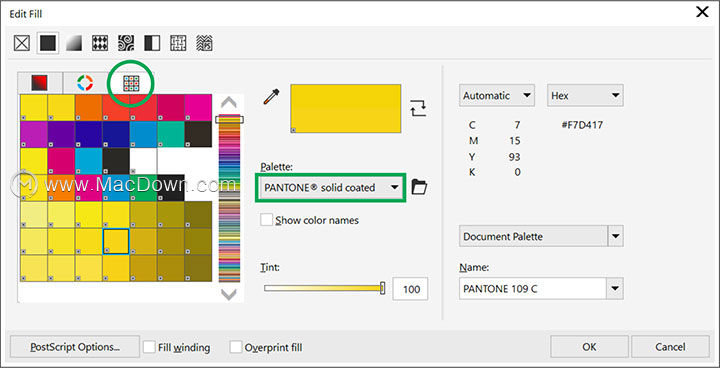This screenshot has height=368, width=720.
Task: Enable Show color names checkbox
Action: (266, 220)
